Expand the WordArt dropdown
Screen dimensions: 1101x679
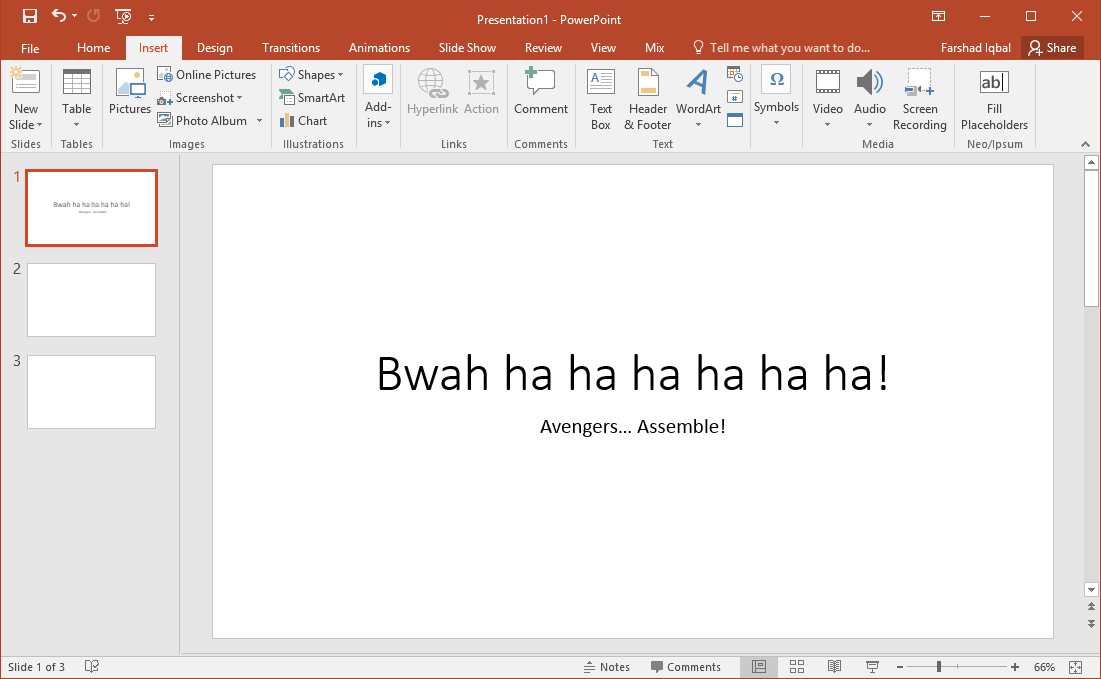[698, 125]
